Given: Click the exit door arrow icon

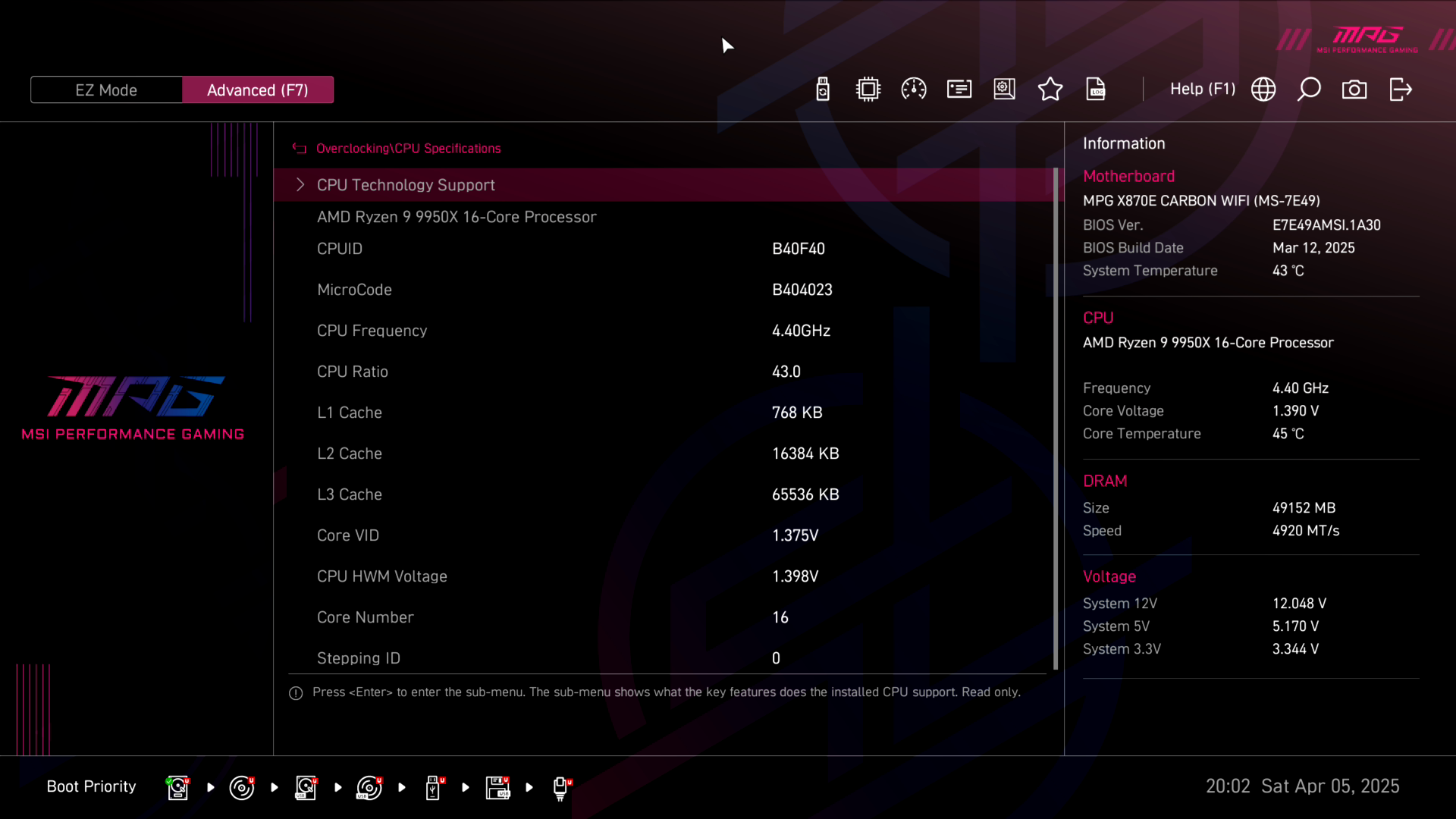Looking at the screenshot, I should [x=1401, y=89].
